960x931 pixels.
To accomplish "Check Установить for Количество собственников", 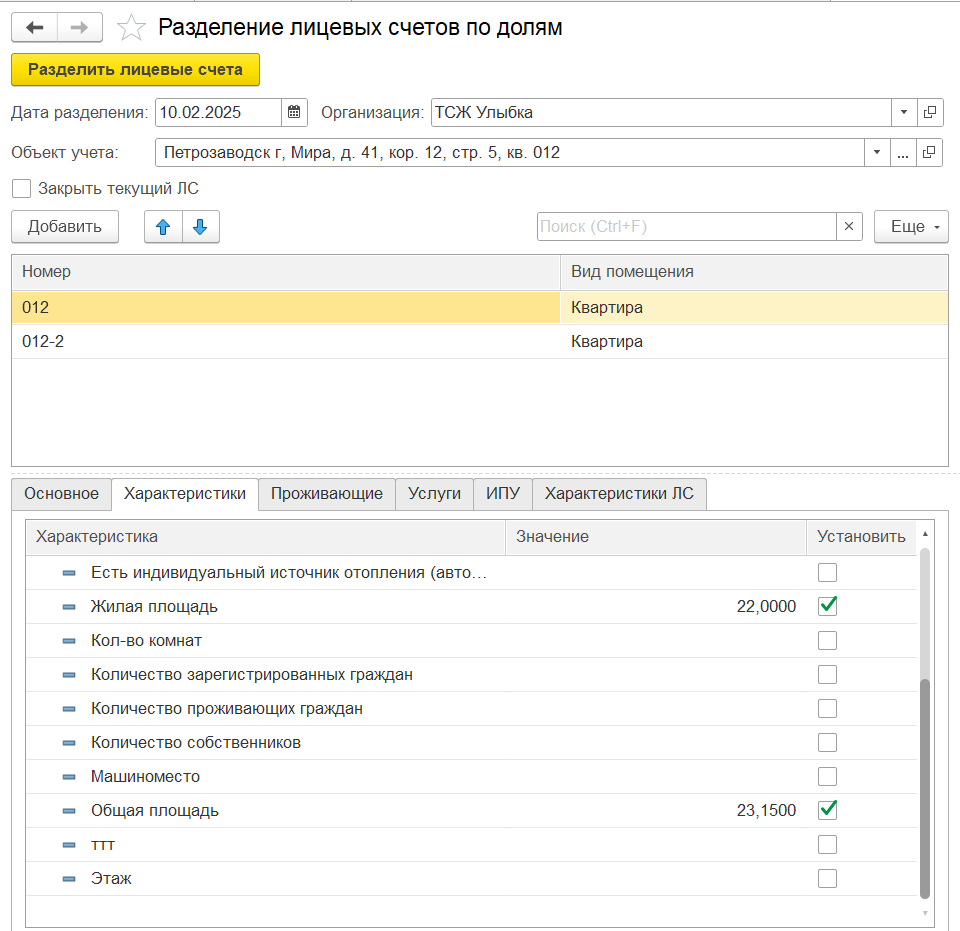I will click(827, 742).
